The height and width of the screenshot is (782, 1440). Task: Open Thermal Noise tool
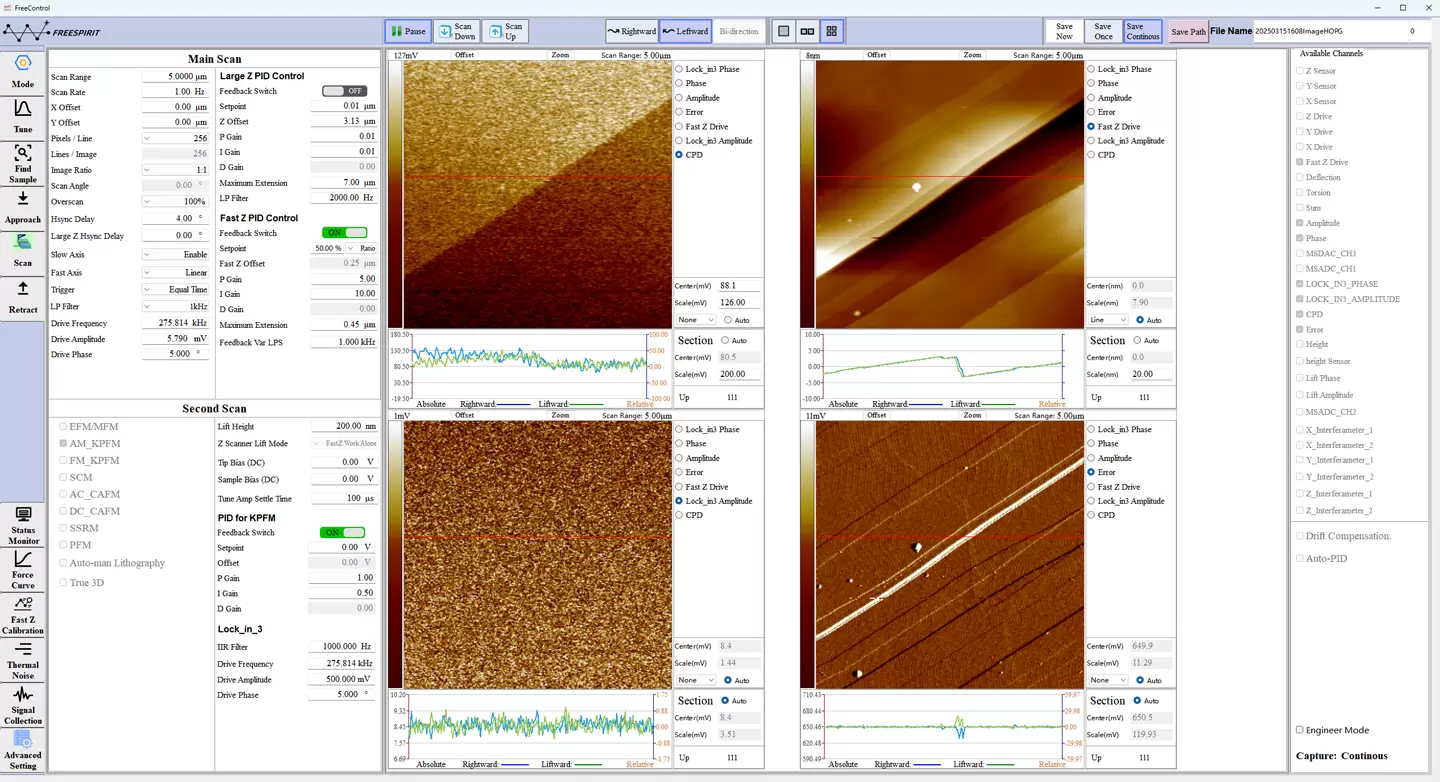[22, 659]
